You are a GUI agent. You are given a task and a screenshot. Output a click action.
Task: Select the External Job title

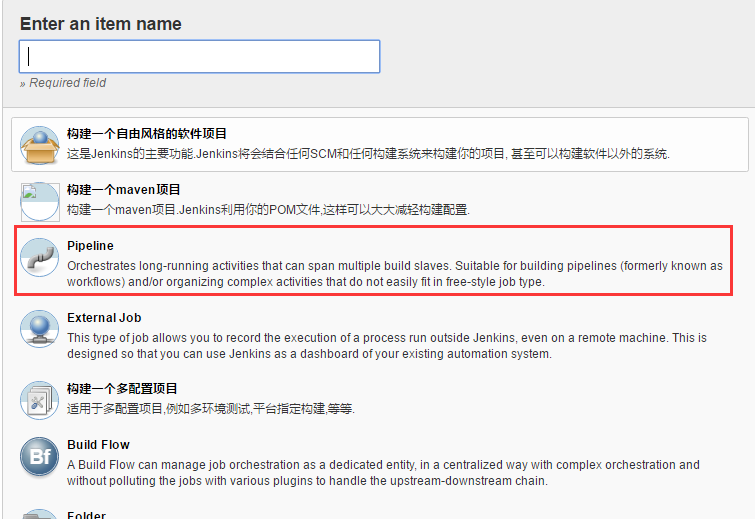tap(104, 318)
